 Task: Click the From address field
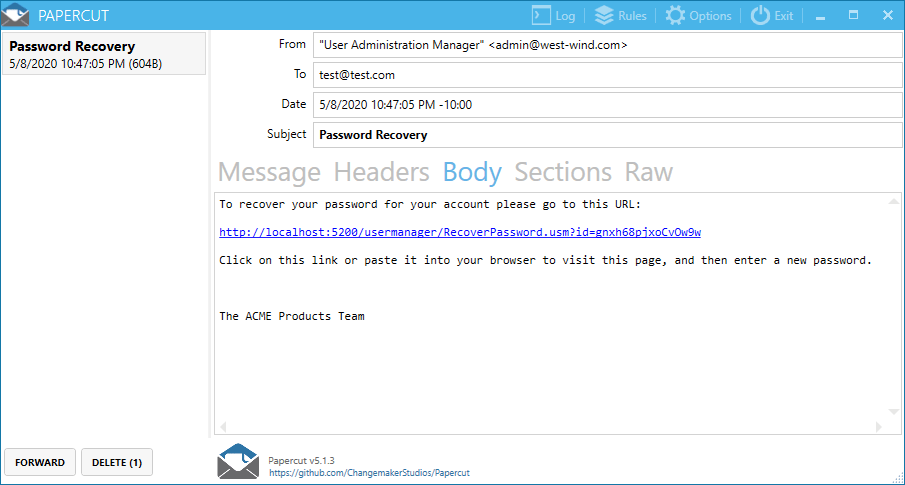(608, 45)
